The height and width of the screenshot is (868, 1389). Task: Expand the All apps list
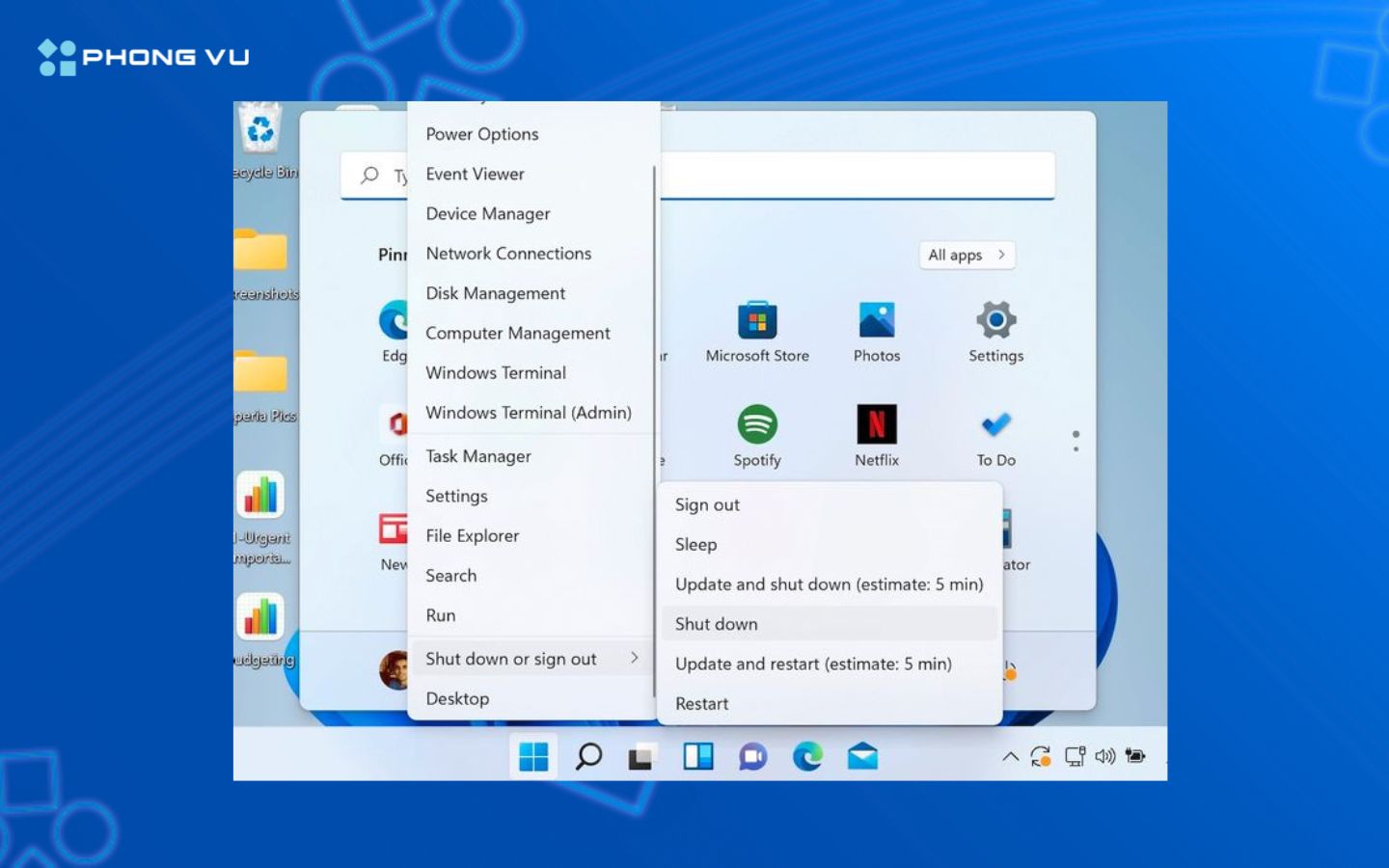[x=966, y=255]
